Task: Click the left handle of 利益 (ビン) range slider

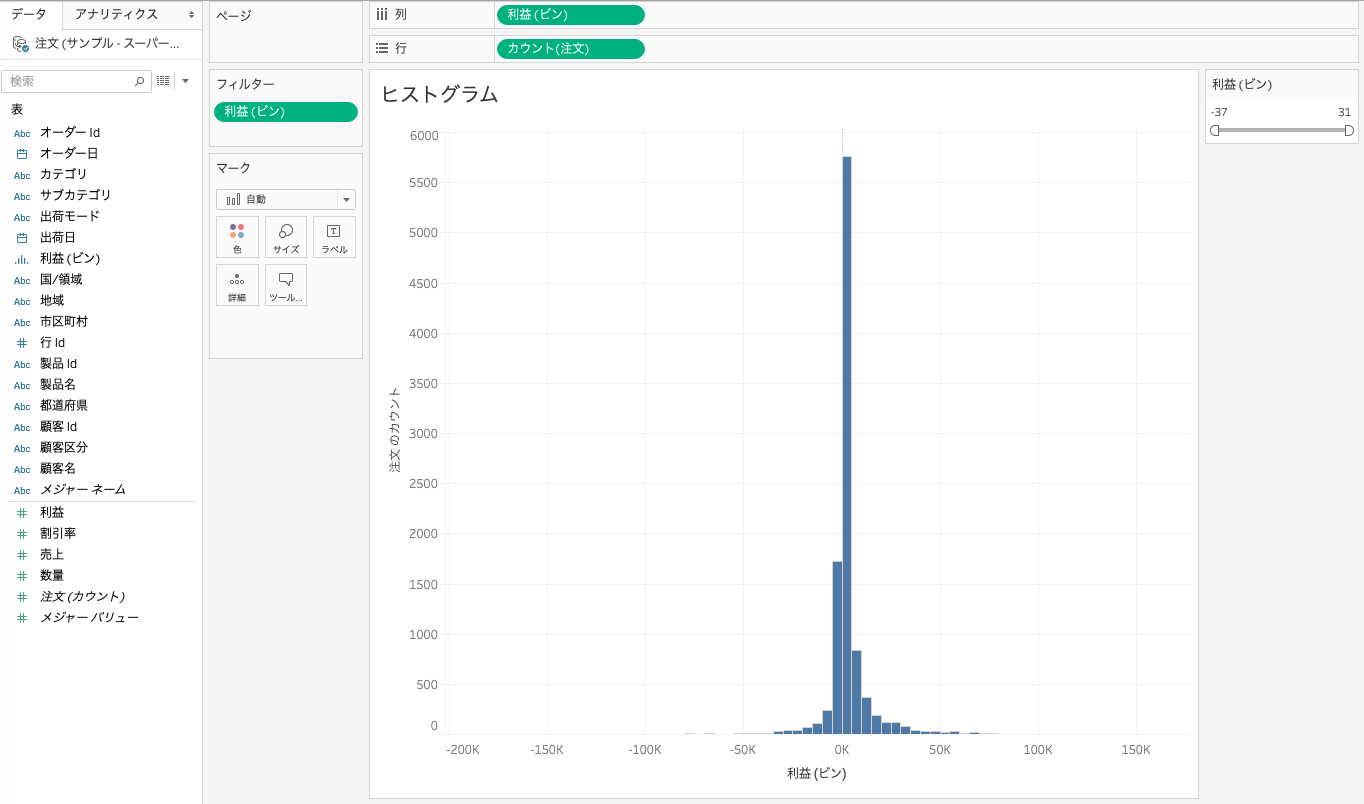Action: pos(1215,130)
